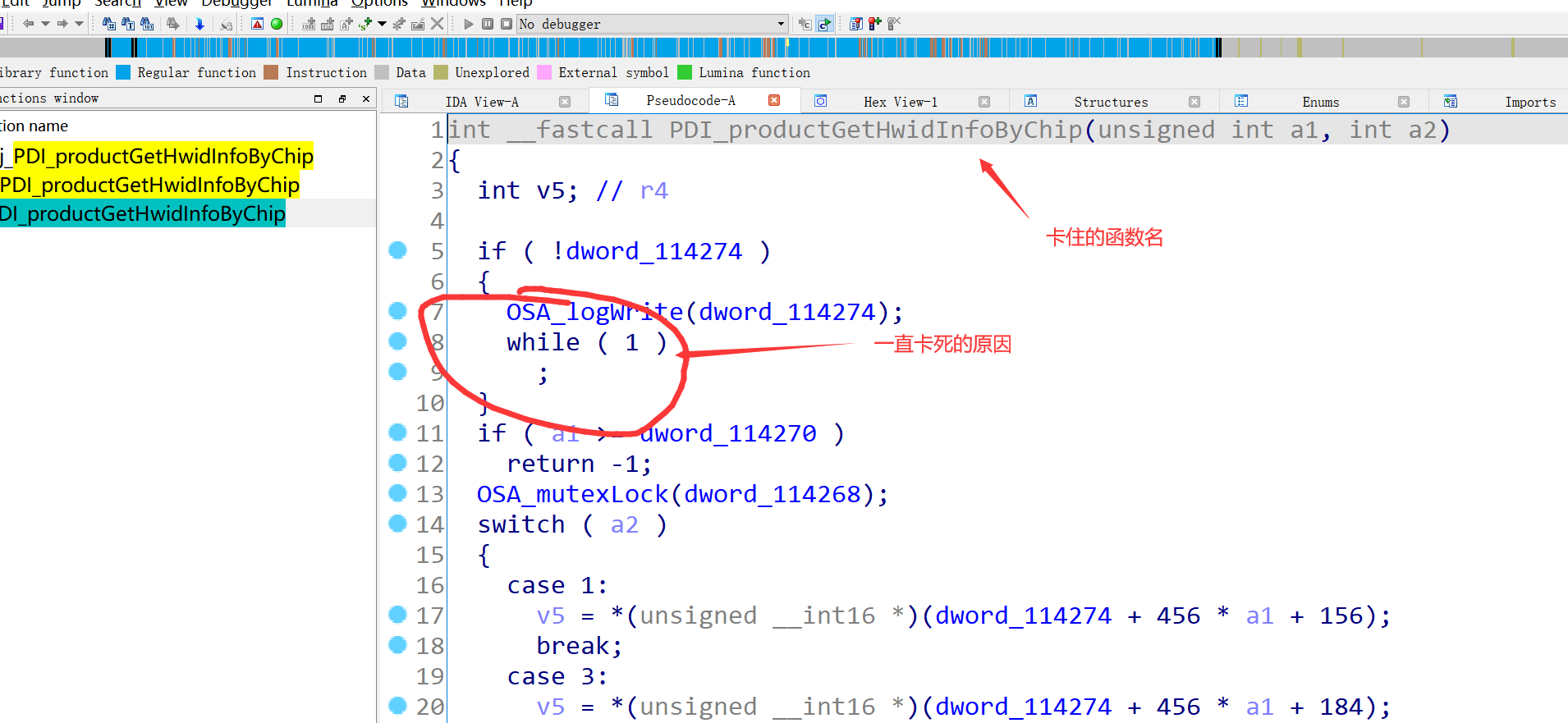Start process with the play button
This screenshot has height=723, width=1568.
tap(469, 24)
